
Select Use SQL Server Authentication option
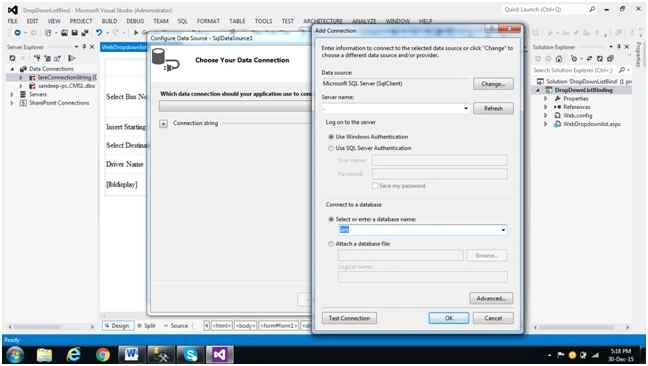coord(331,148)
